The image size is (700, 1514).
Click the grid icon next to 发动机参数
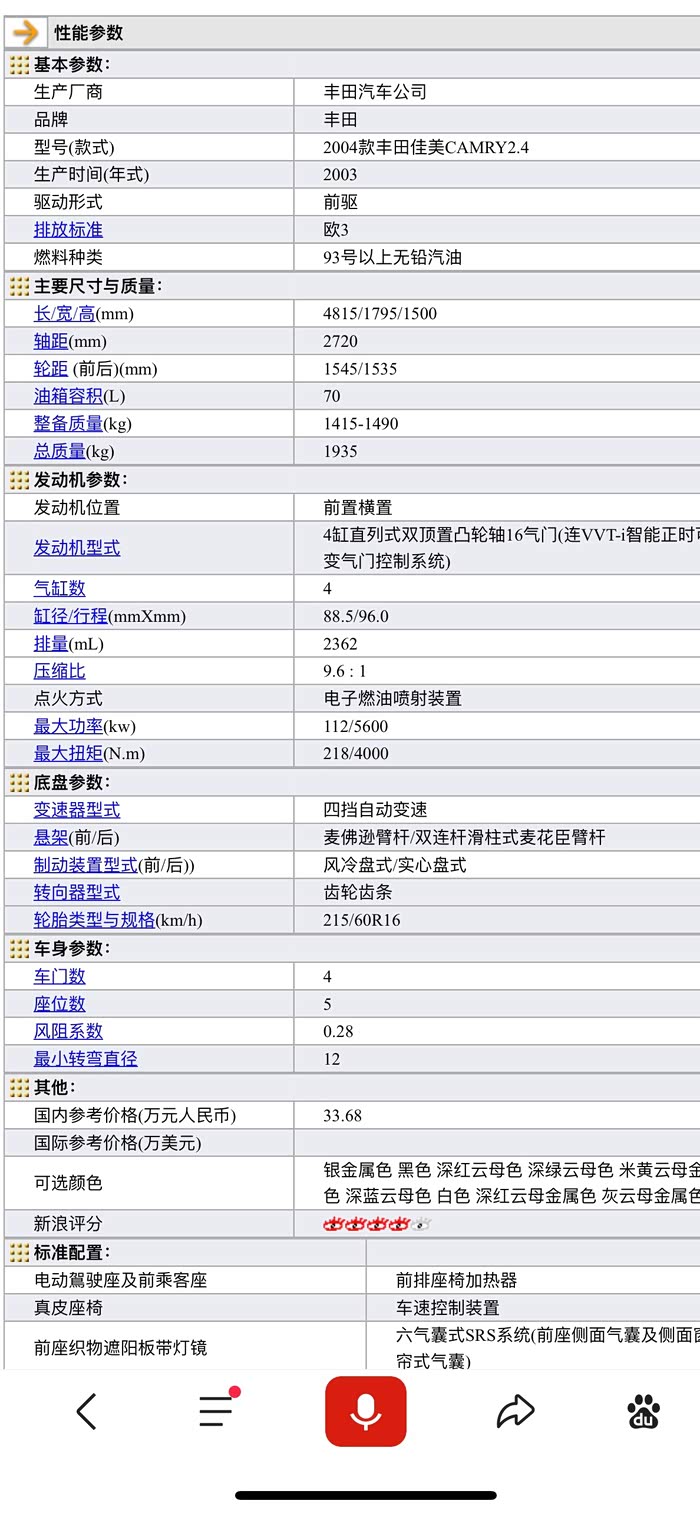[19, 480]
